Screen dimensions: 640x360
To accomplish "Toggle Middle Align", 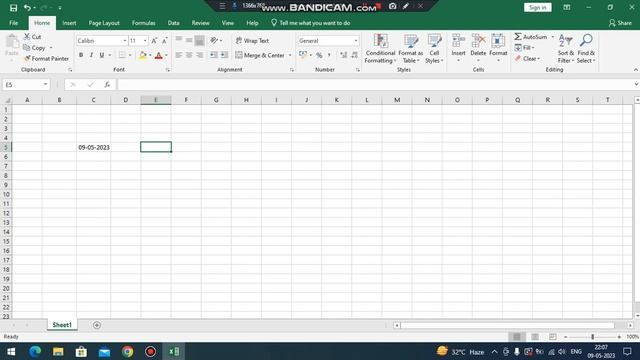I will (x=189, y=40).
